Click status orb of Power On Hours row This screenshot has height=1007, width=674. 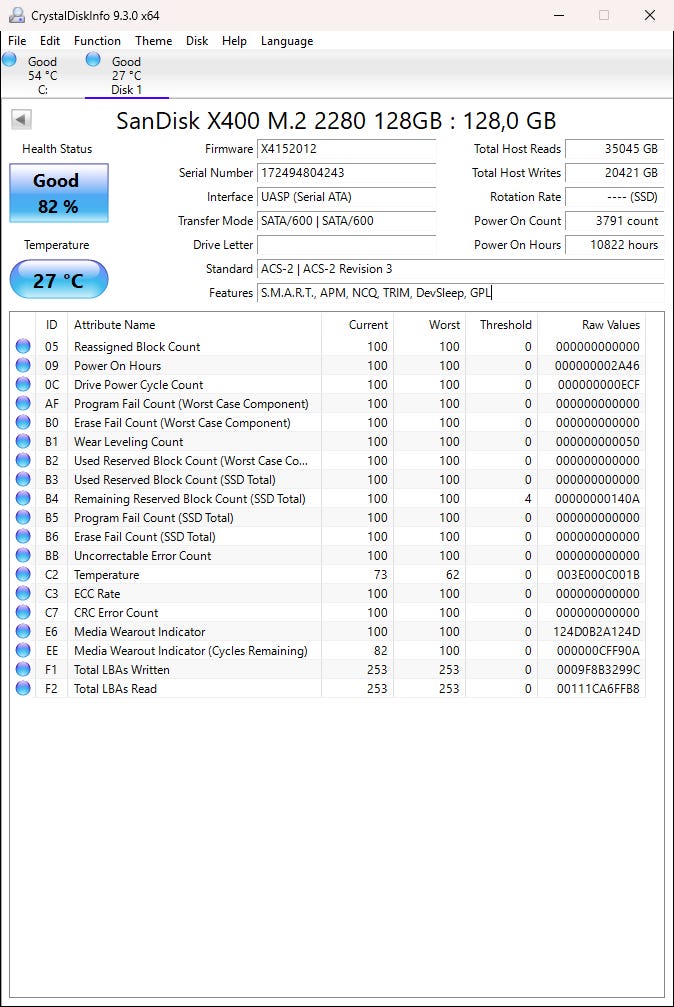click(23, 365)
